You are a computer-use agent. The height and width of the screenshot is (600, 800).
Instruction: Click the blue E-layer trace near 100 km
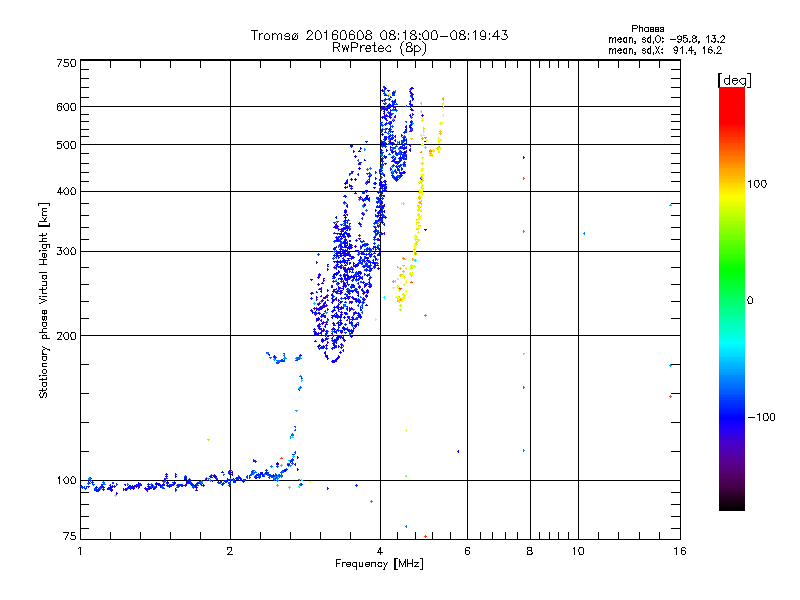click(189, 480)
